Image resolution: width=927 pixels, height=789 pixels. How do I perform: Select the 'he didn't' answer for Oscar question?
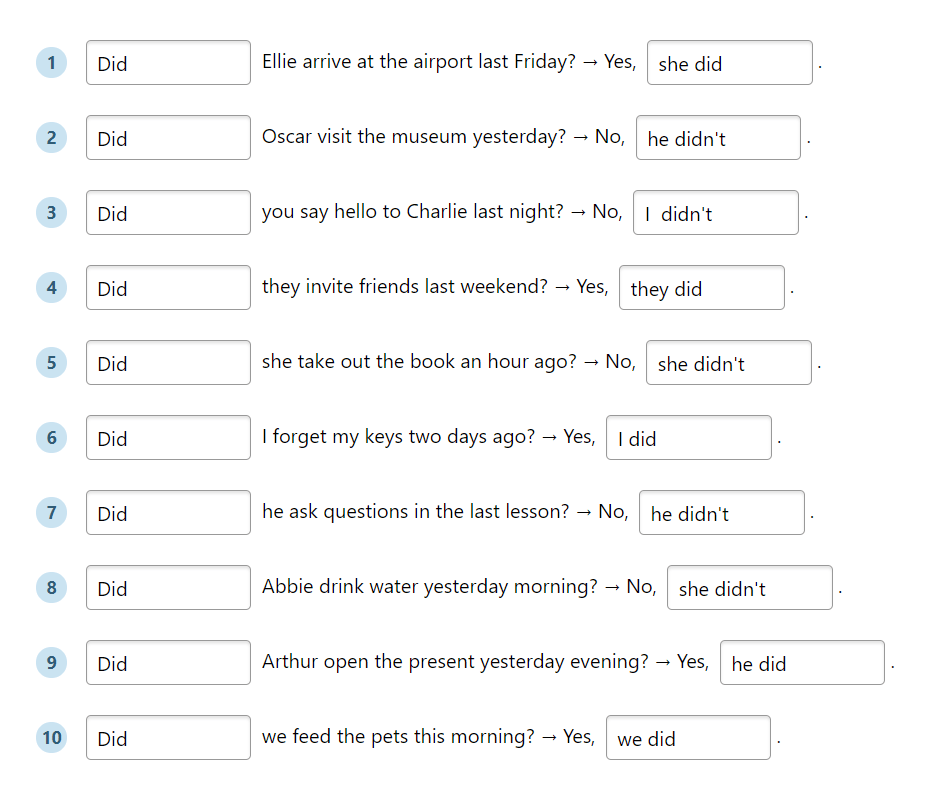tap(718, 138)
